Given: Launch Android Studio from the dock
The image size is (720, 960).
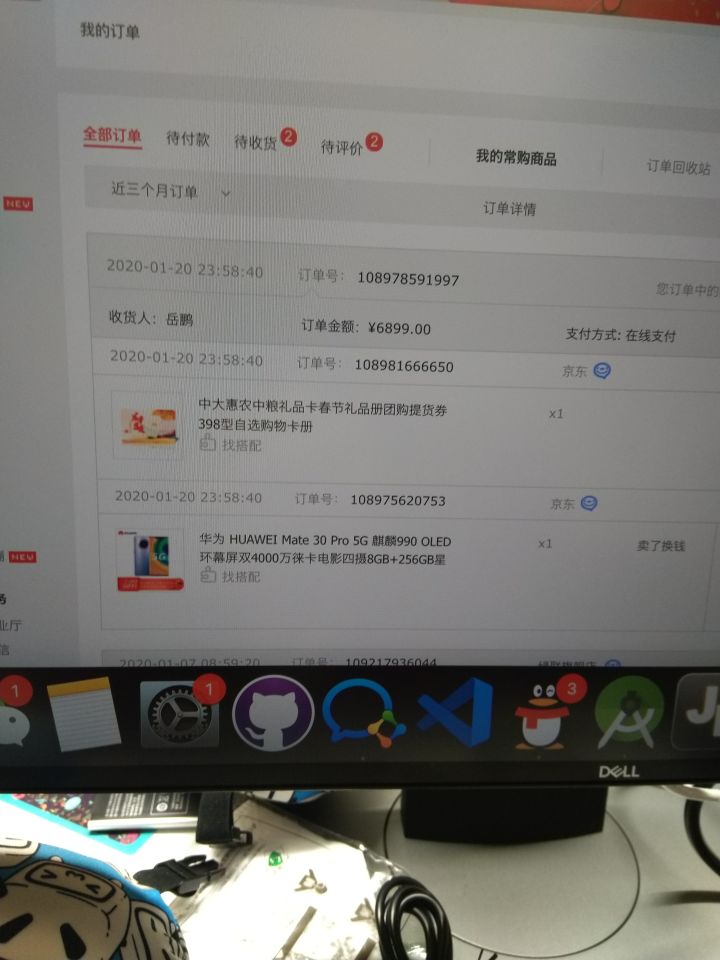Looking at the screenshot, I should point(630,712).
